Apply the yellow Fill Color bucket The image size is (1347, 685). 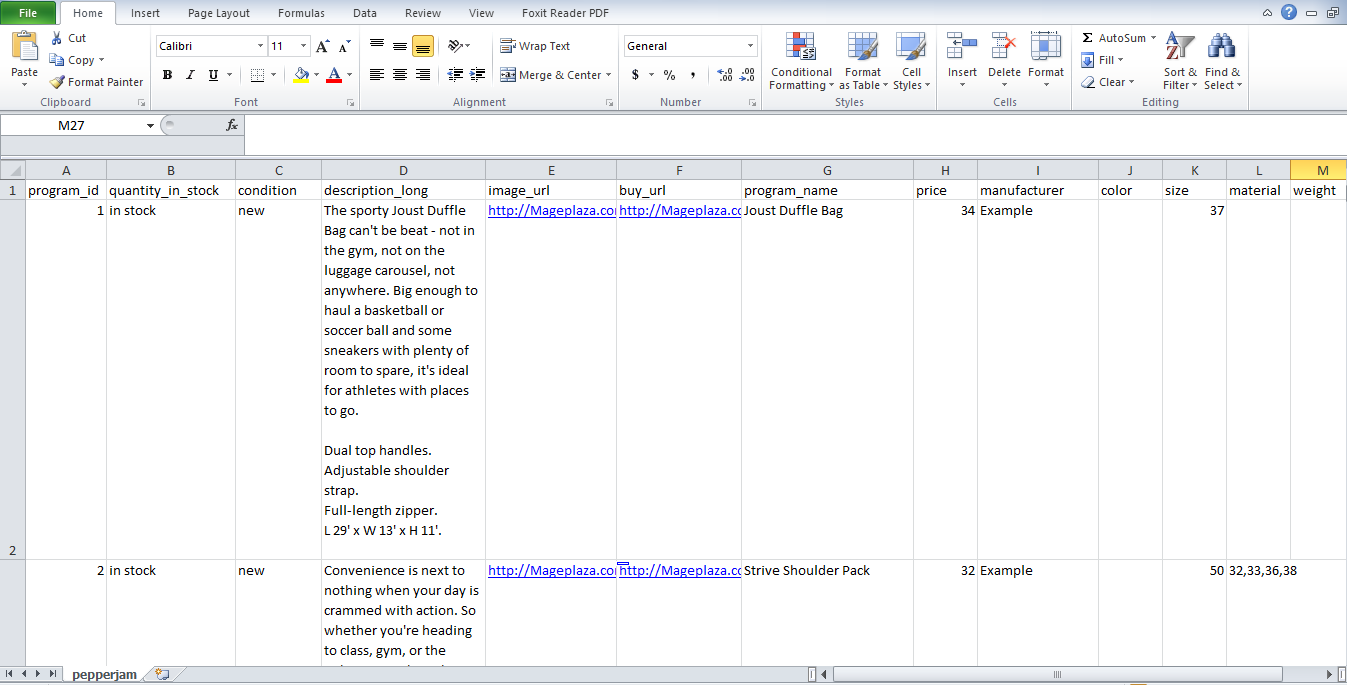pos(302,75)
